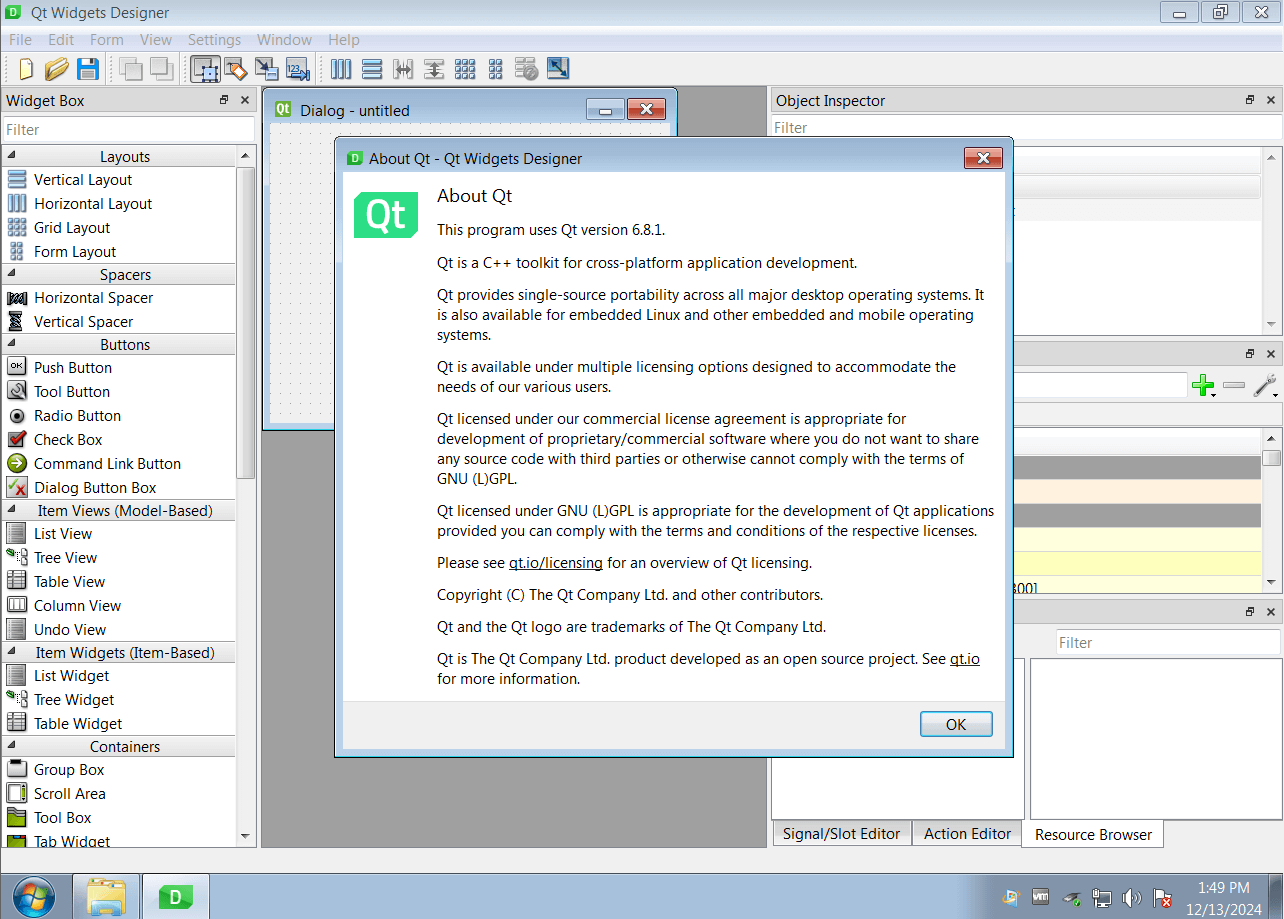The image size is (1284, 919).
Task: Float the Object Inspector dock panel
Action: 1250,100
